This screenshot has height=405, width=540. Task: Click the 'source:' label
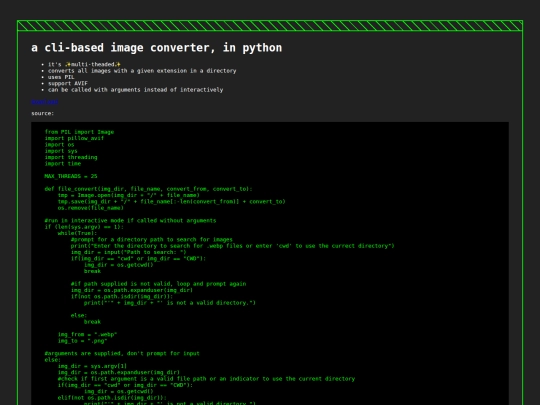point(43,113)
